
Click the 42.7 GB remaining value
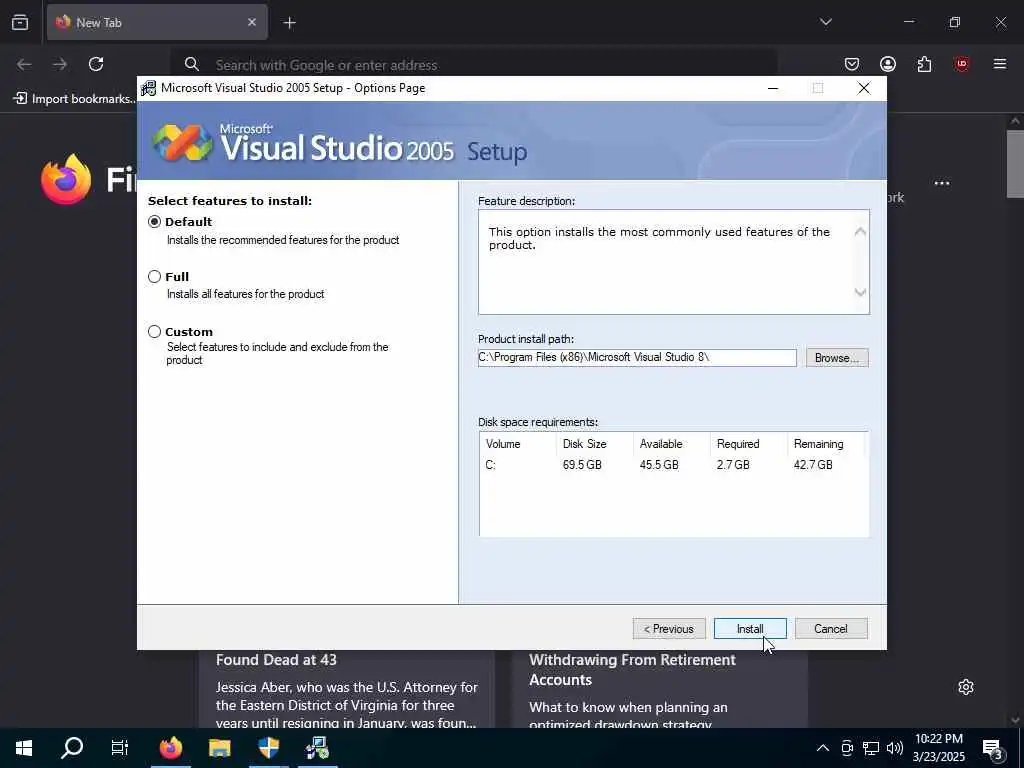813,465
